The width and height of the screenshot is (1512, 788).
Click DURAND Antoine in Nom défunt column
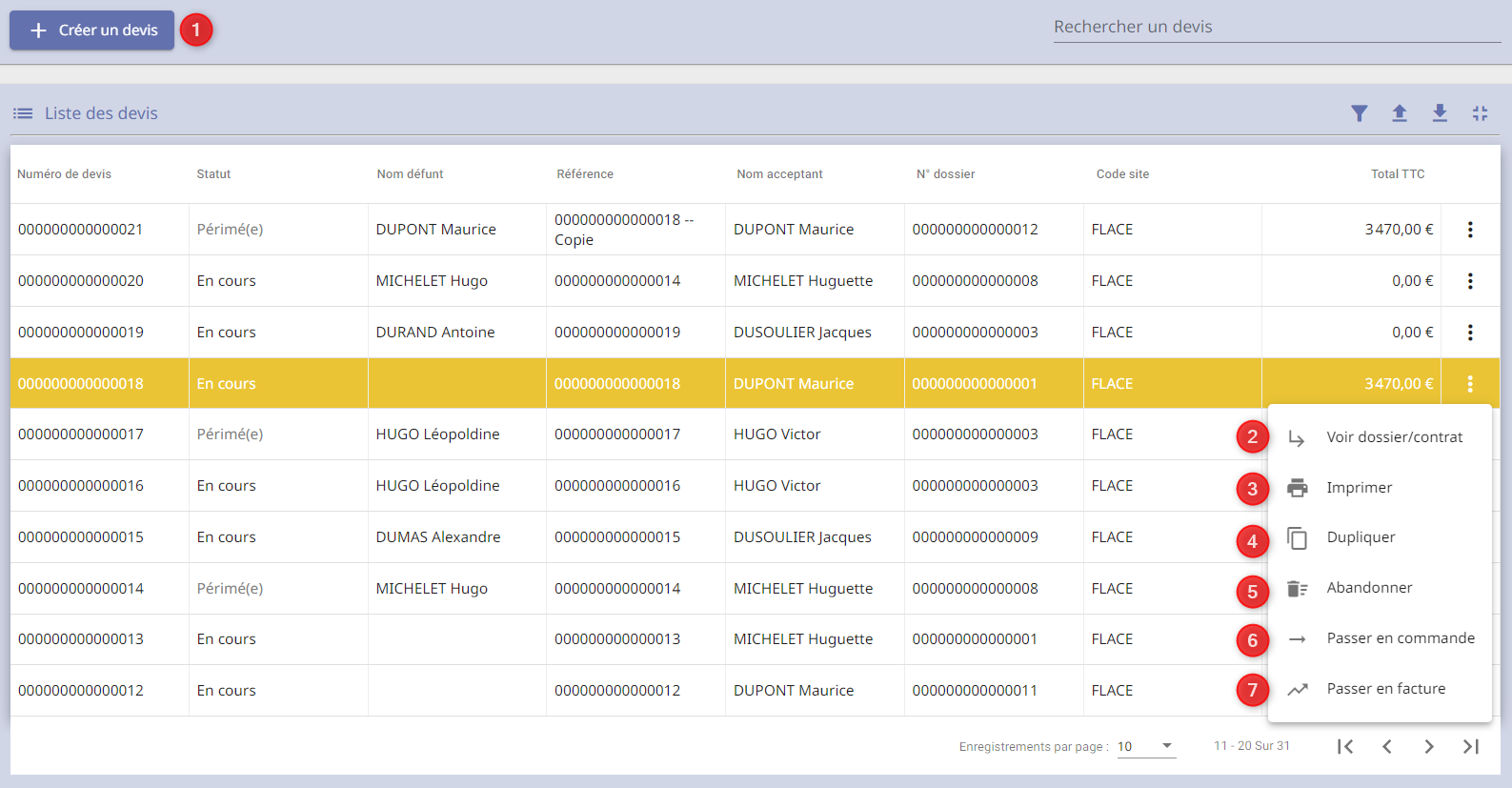pos(435,333)
